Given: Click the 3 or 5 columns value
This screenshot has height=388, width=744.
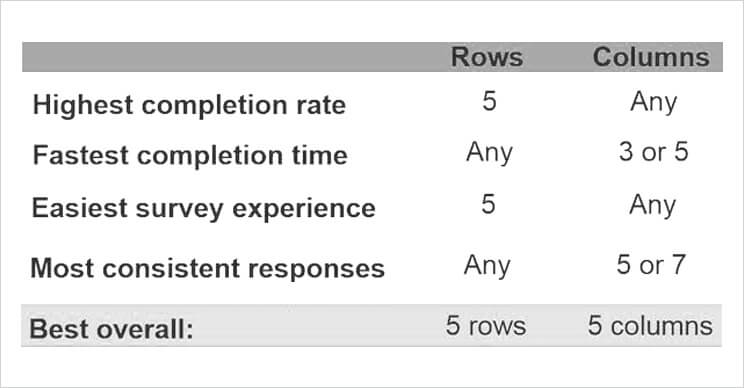Looking at the screenshot, I should click(653, 152).
